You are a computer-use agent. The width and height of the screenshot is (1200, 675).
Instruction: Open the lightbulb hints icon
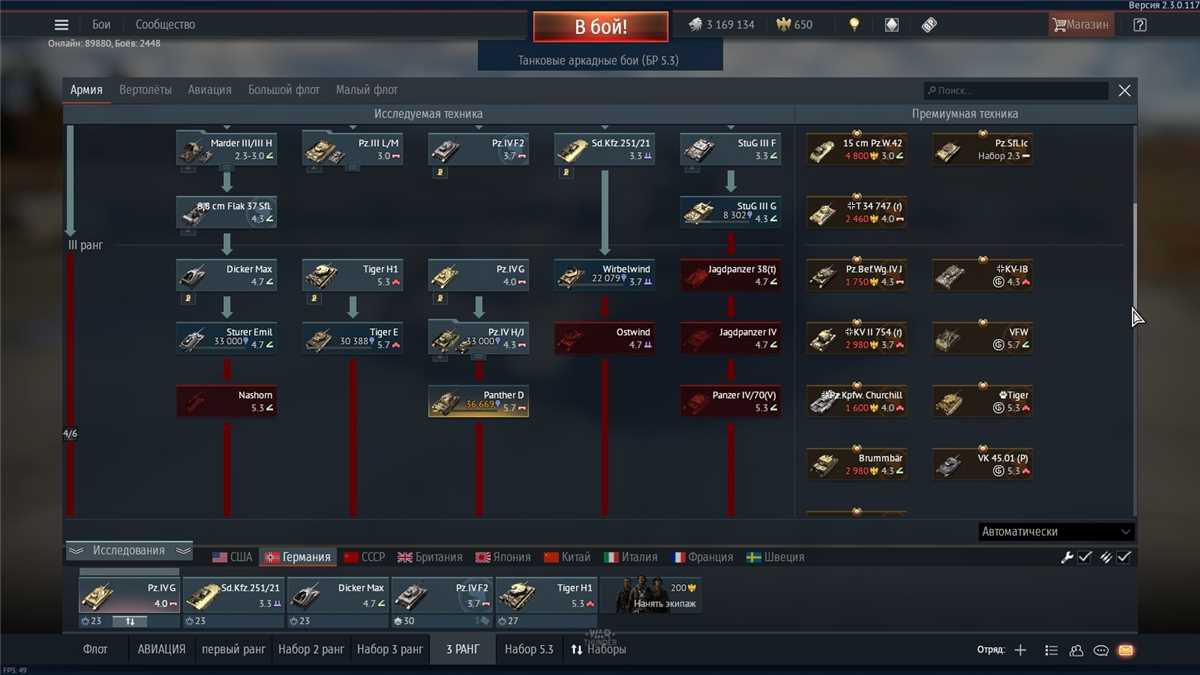click(x=854, y=25)
